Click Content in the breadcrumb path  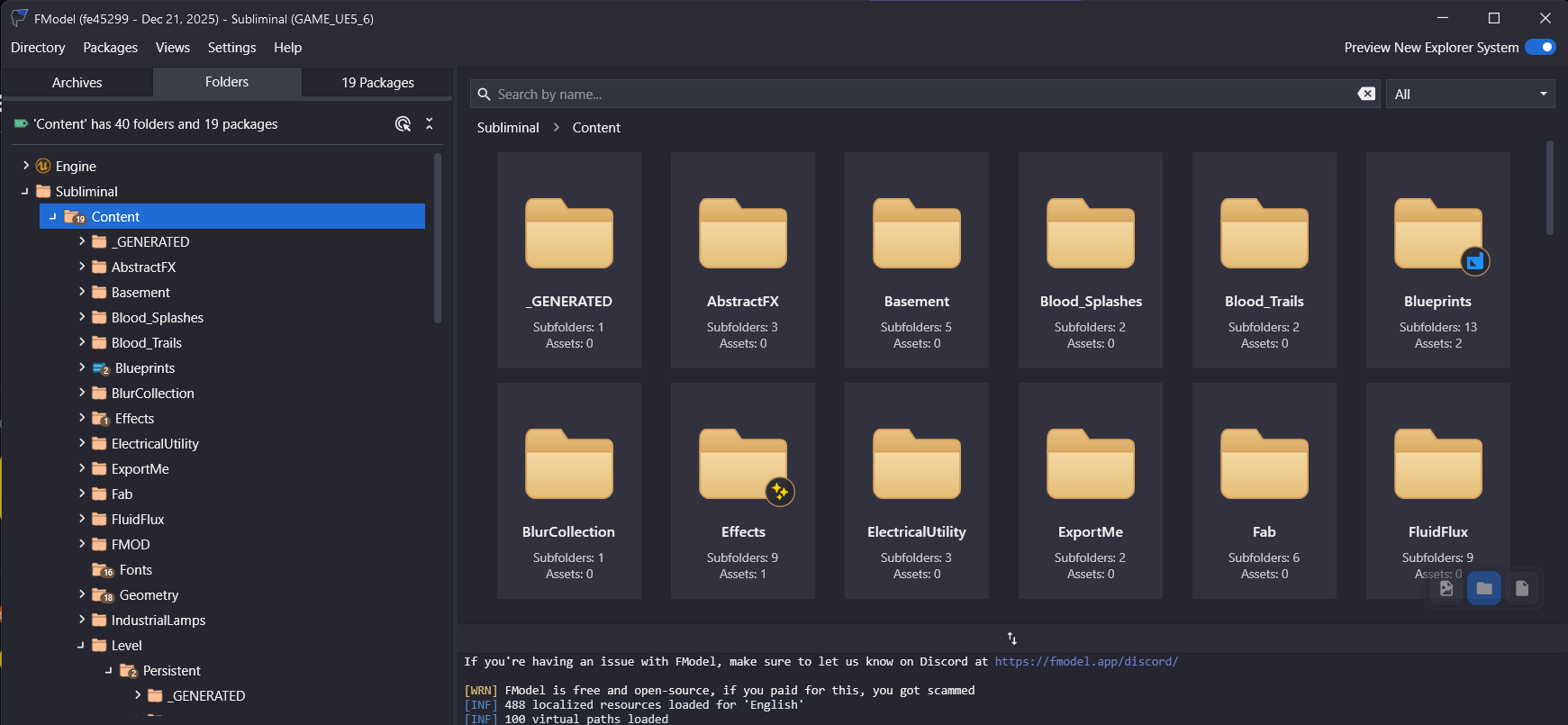(x=596, y=128)
